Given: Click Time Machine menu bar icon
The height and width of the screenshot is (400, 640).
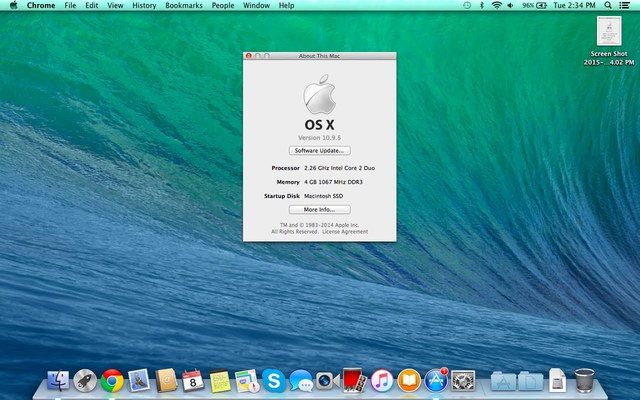Looking at the screenshot, I should pyautogui.click(x=467, y=5).
